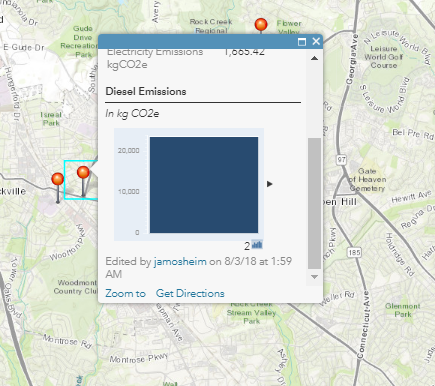Click the Diesel Emissions heading
This screenshot has width=435, height=386.
pyautogui.click(x=146, y=91)
